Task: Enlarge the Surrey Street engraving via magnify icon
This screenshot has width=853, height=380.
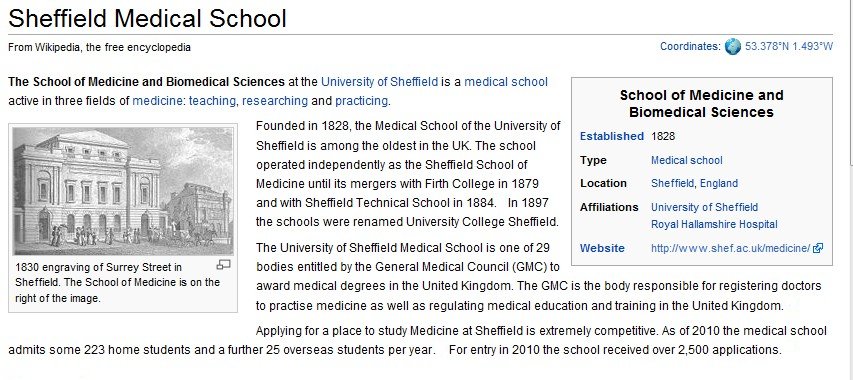Action: point(224,265)
